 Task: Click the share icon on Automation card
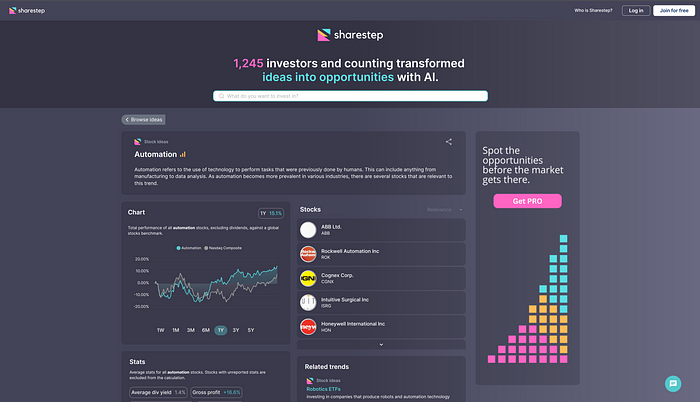(449, 142)
